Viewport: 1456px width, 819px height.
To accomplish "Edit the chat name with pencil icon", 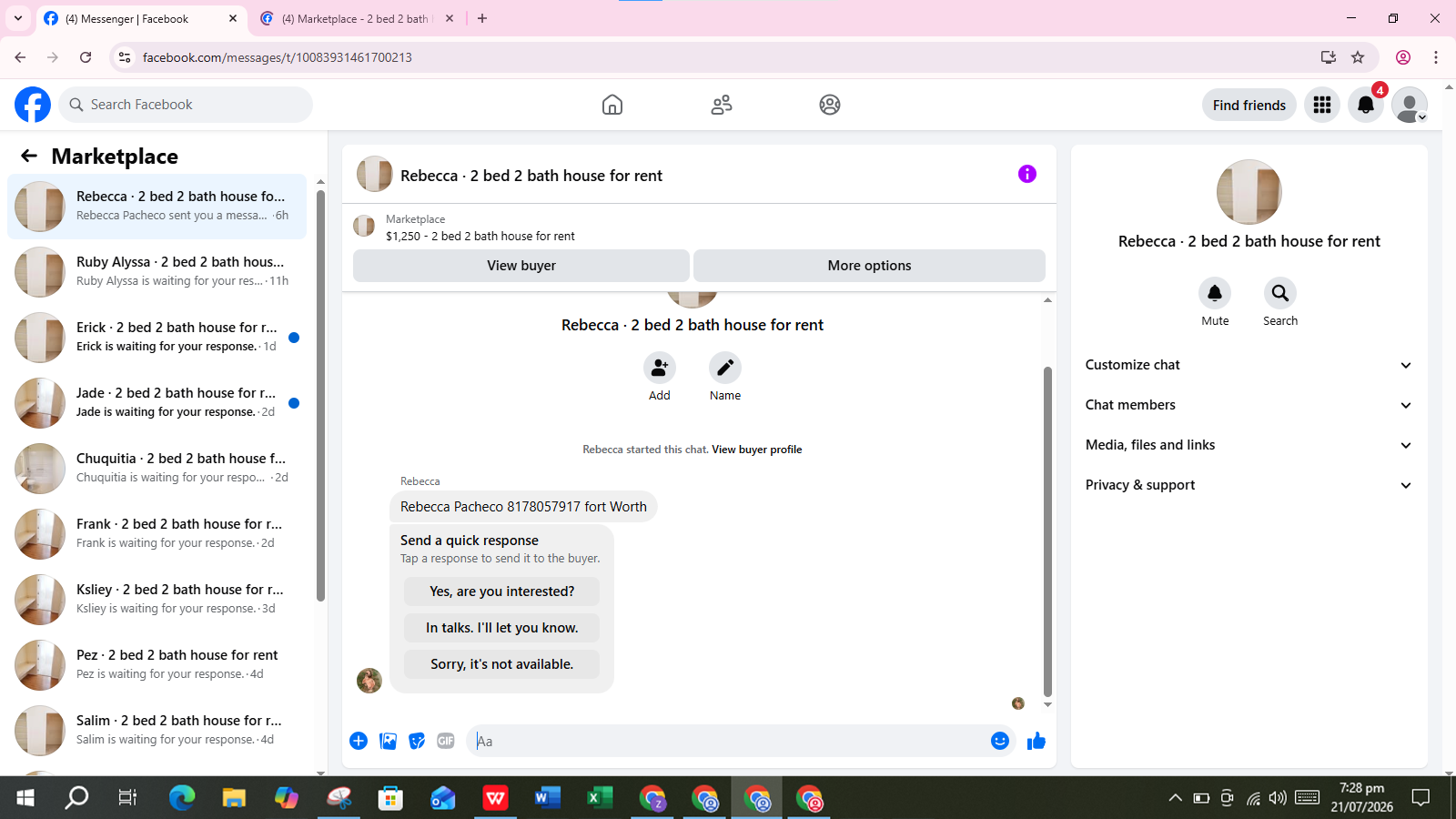I will (725, 368).
